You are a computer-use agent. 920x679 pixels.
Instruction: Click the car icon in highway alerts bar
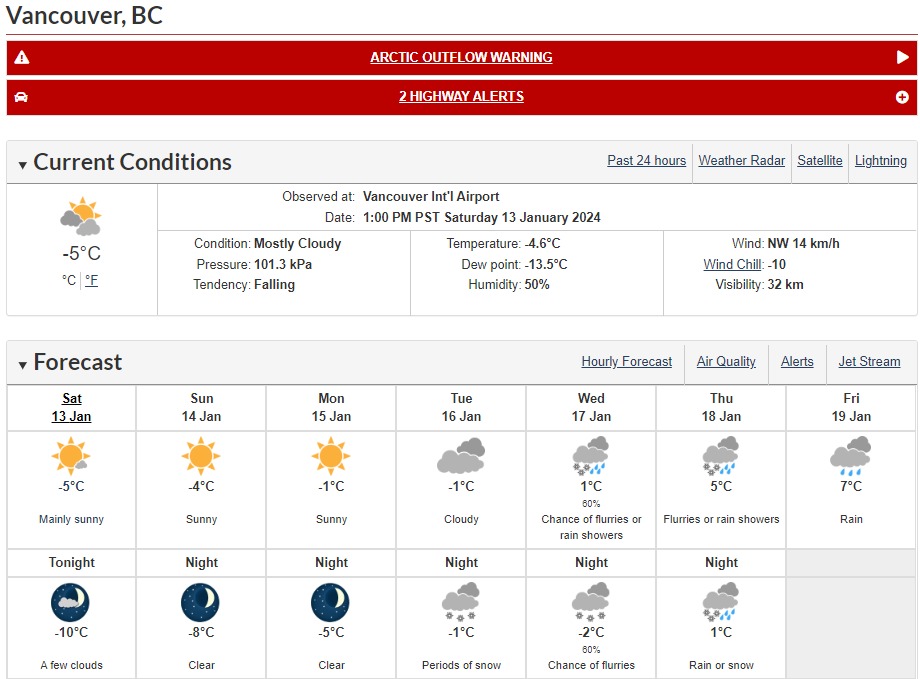(x=21, y=97)
